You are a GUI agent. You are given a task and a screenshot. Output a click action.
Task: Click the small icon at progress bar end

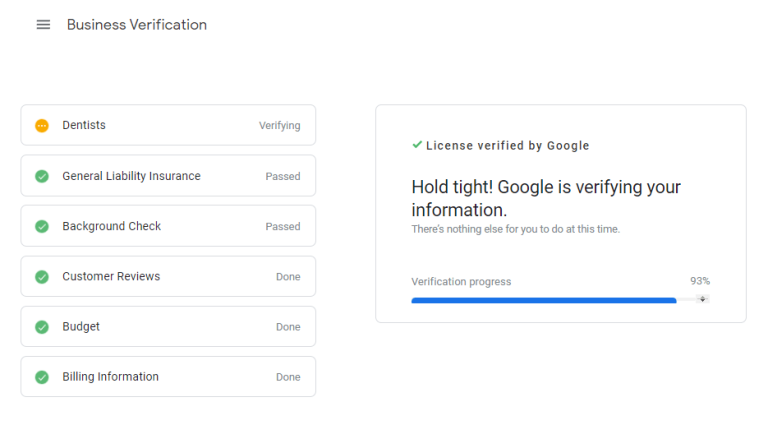pyautogui.click(x=702, y=299)
